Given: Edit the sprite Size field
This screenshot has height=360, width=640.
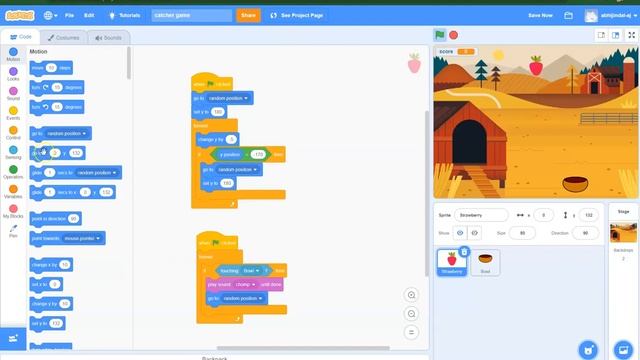Looking at the screenshot, I should pyautogui.click(x=522, y=233).
